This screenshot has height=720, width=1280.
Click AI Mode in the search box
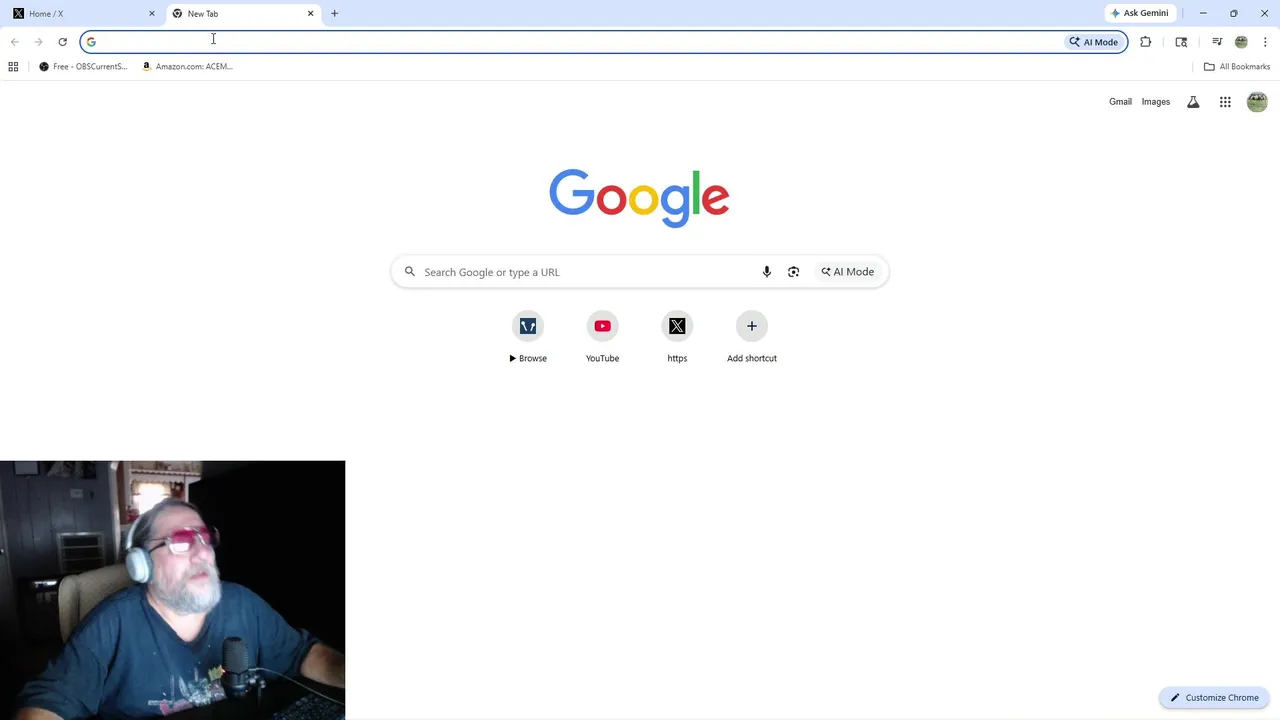(x=848, y=272)
